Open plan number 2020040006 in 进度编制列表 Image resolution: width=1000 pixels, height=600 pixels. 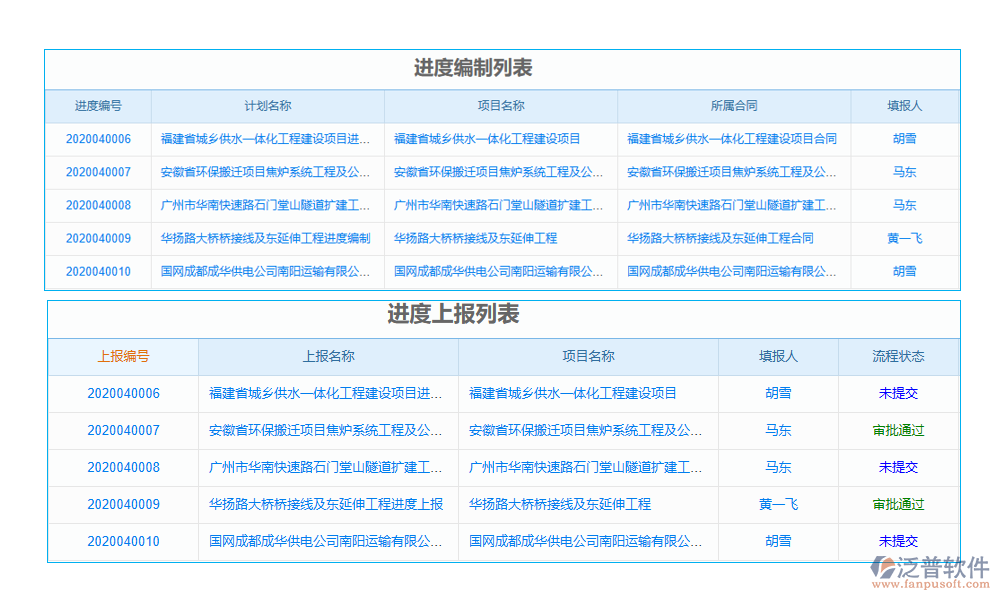pos(98,139)
